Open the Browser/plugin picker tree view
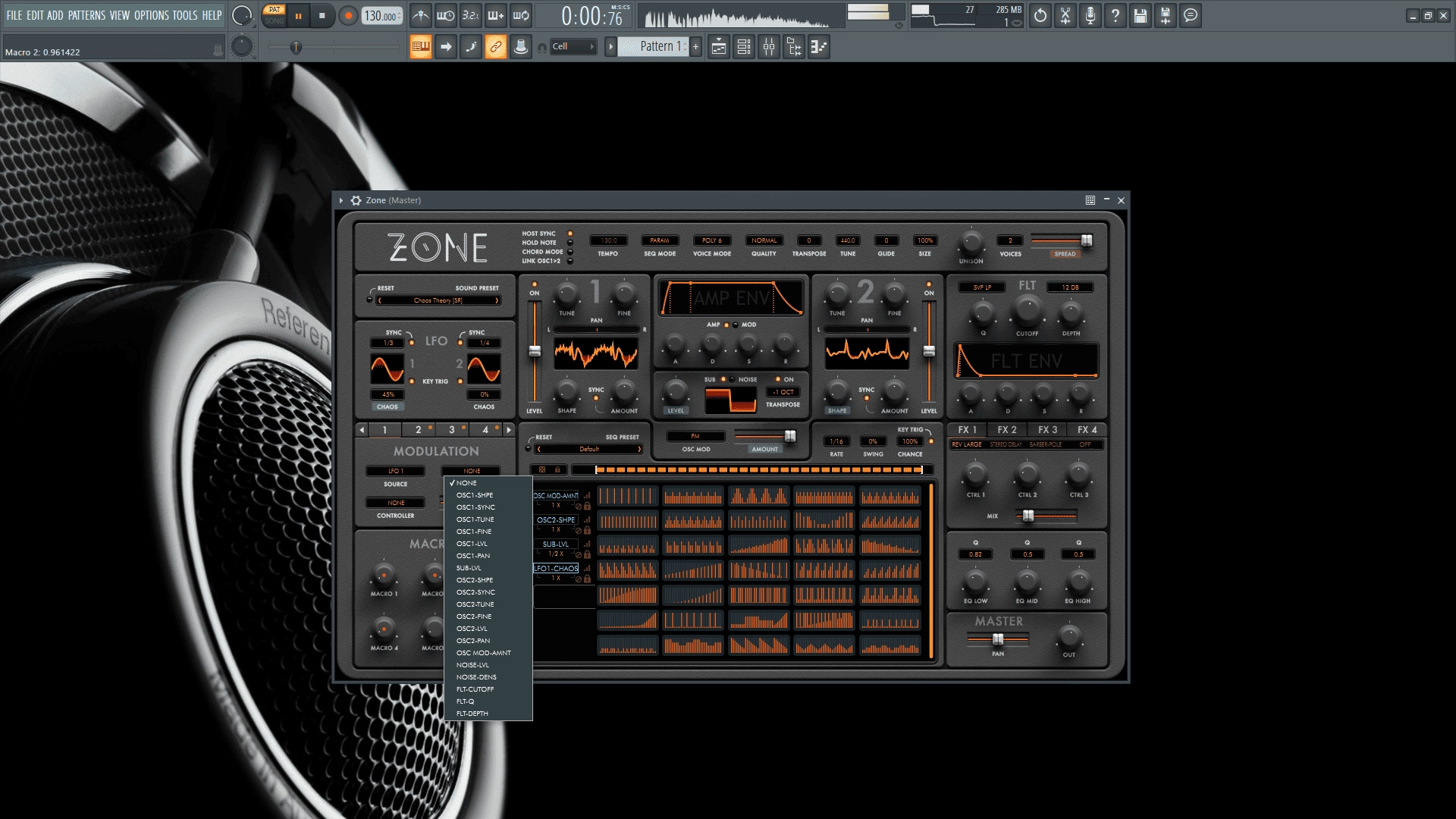1456x819 pixels. coord(794,47)
